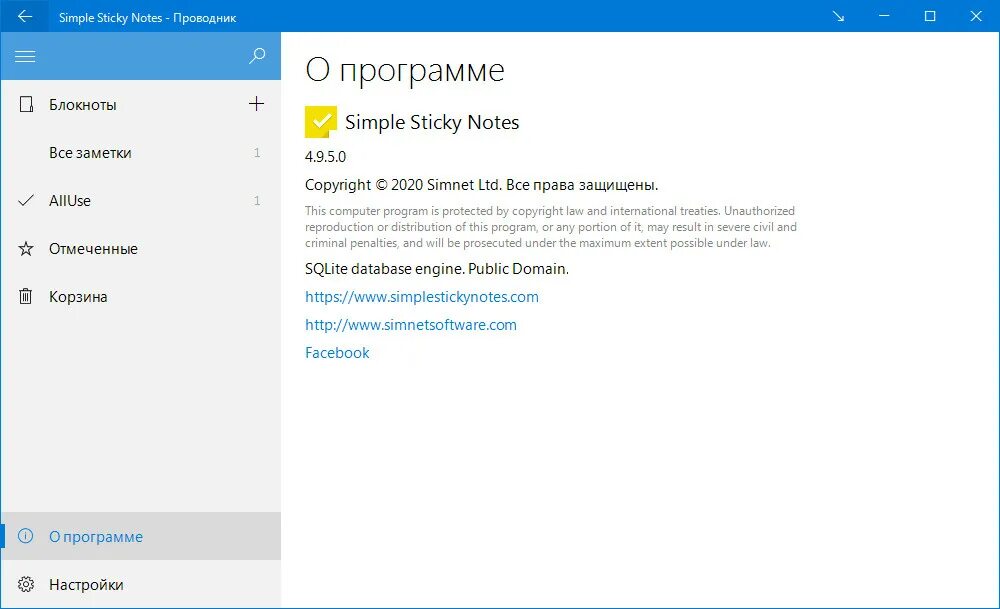Minimize the Simple Sticky Notes window
Viewport: 1000px width, 609px height.
point(884,17)
